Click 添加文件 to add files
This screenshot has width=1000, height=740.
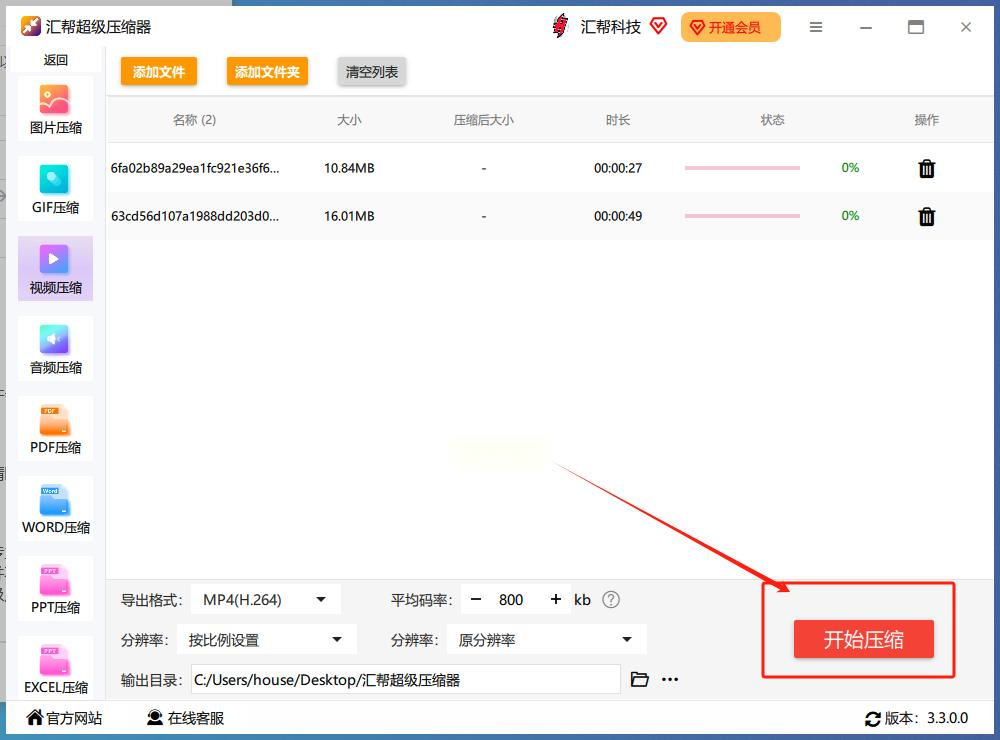pyautogui.click(x=159, y=71)
